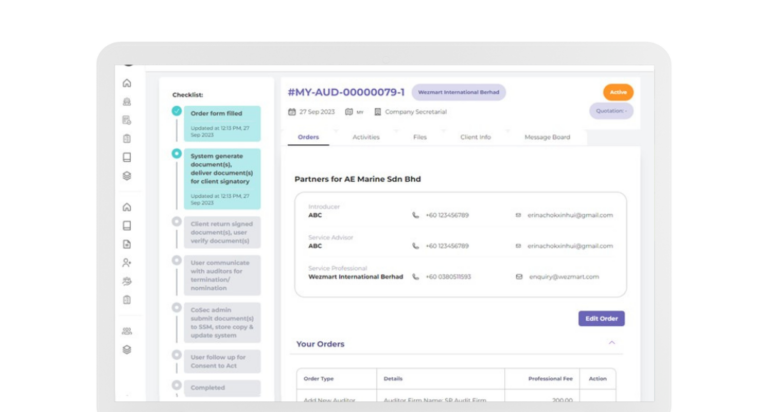Image resolution: width=768 pixels, height=412 pixels.
Task: Click the Partners for AE Marine Sdn Bhd heading
Action: tap(358, 179)
